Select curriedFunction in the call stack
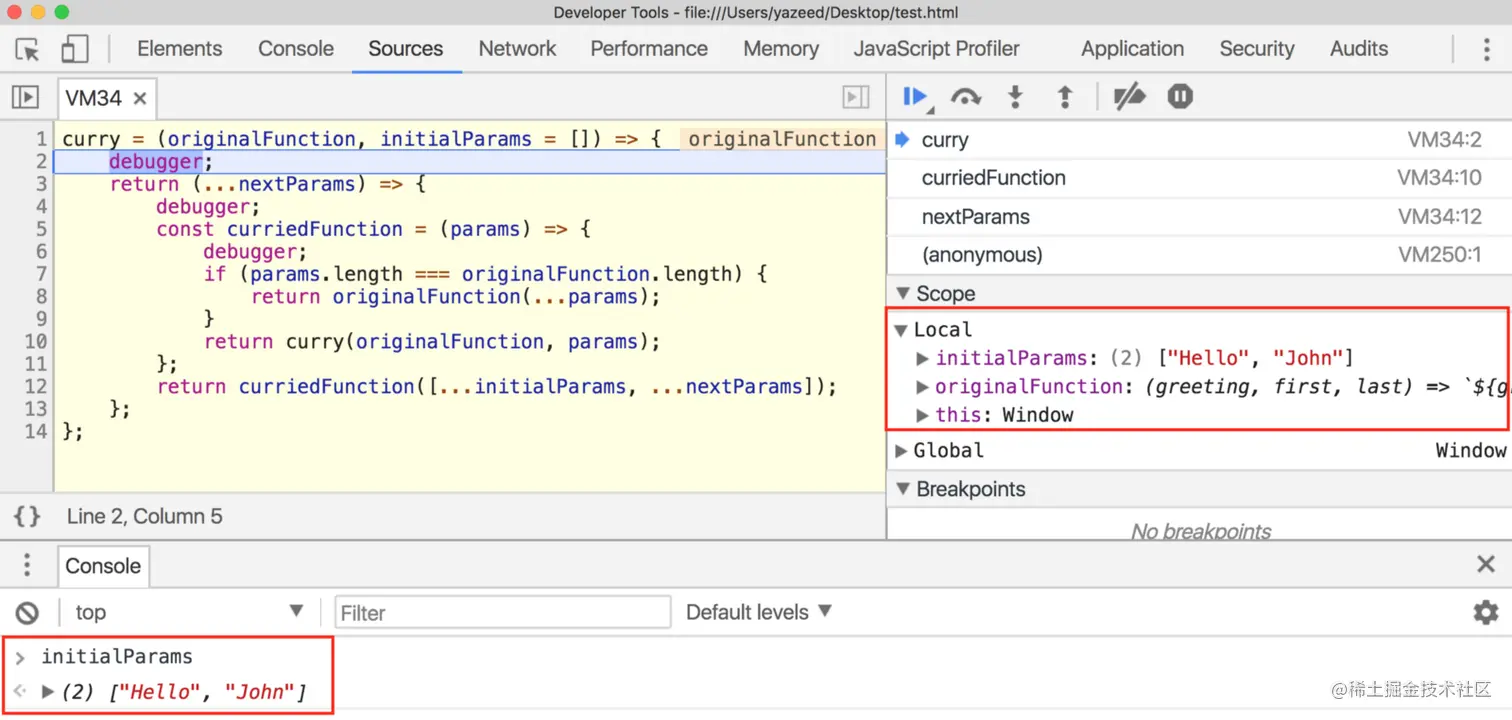 pos(993,178)
